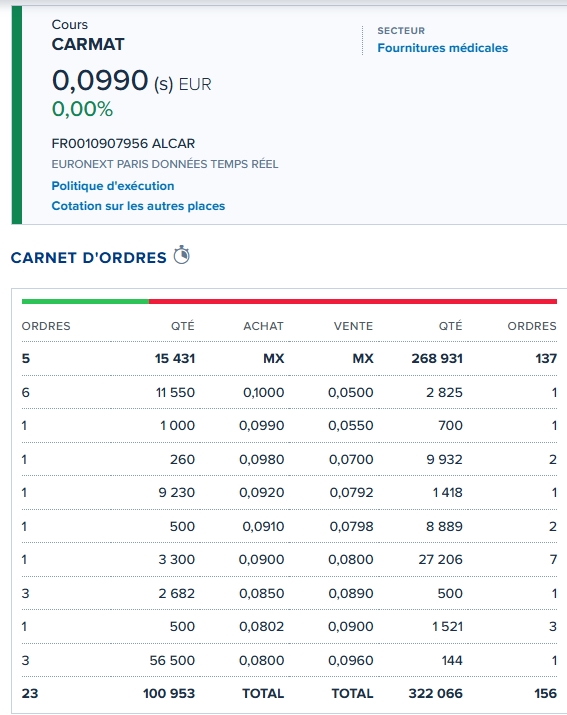The image size is (567, 715).
Task: Select the CARMAT stock name heading
Action: tap(88, 44)
